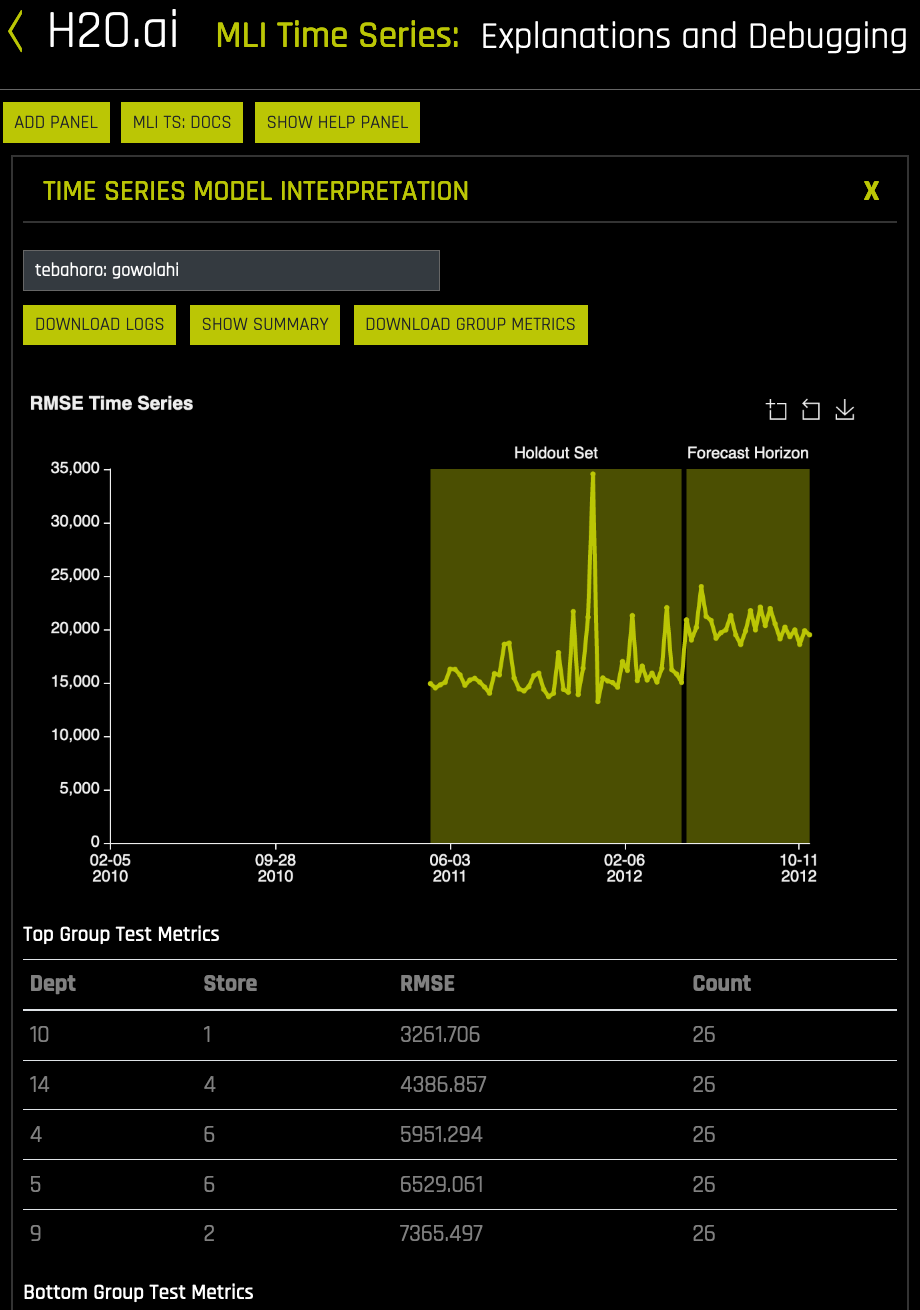
Task: Sort the table by the RMSE column
Action: click(x=427, y=983)
